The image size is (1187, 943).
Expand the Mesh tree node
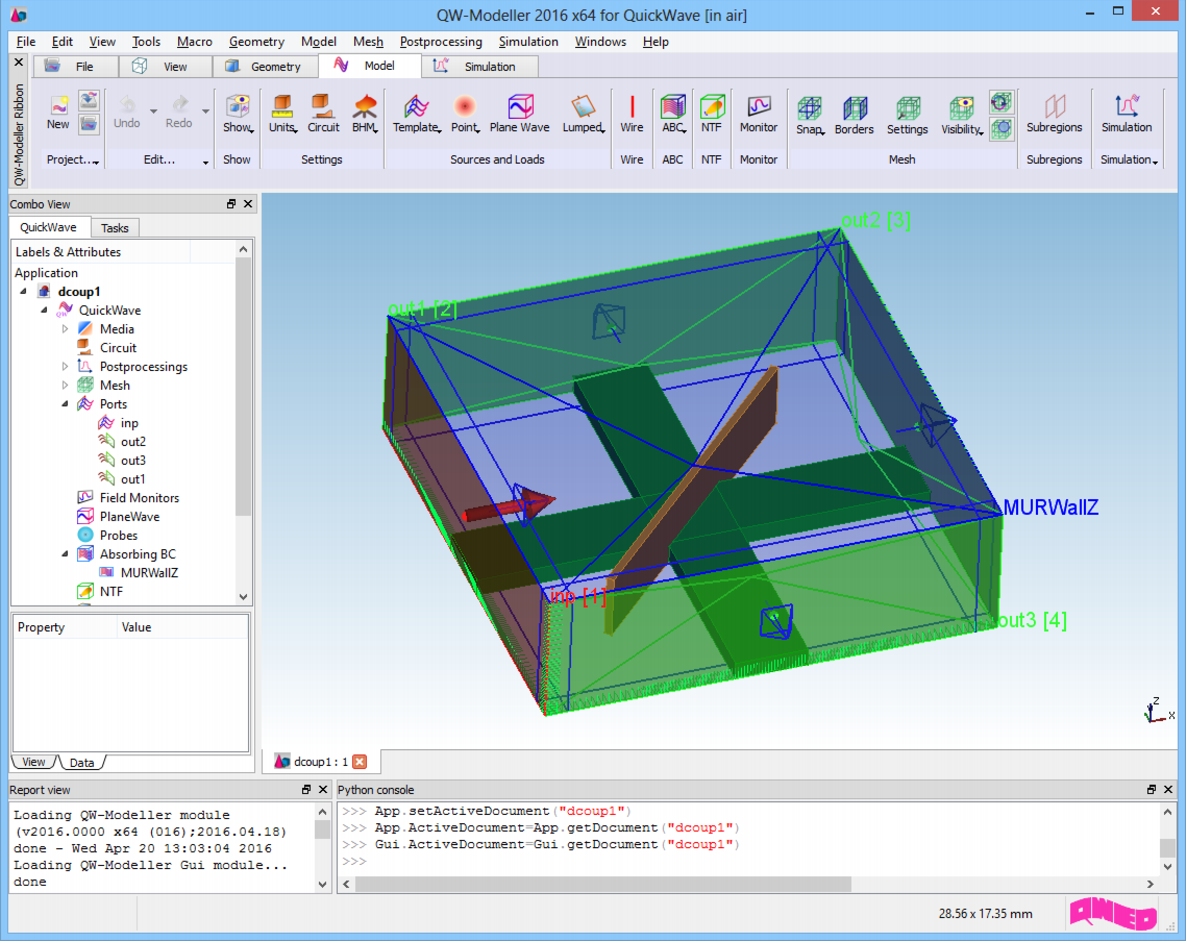tap(65, 385)
